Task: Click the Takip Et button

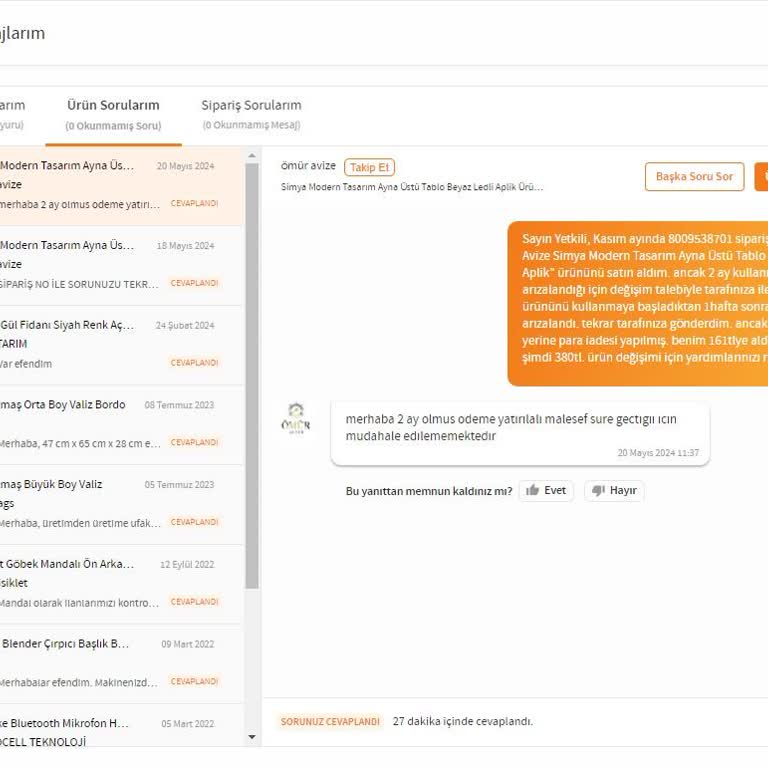Action: point(369,168)
